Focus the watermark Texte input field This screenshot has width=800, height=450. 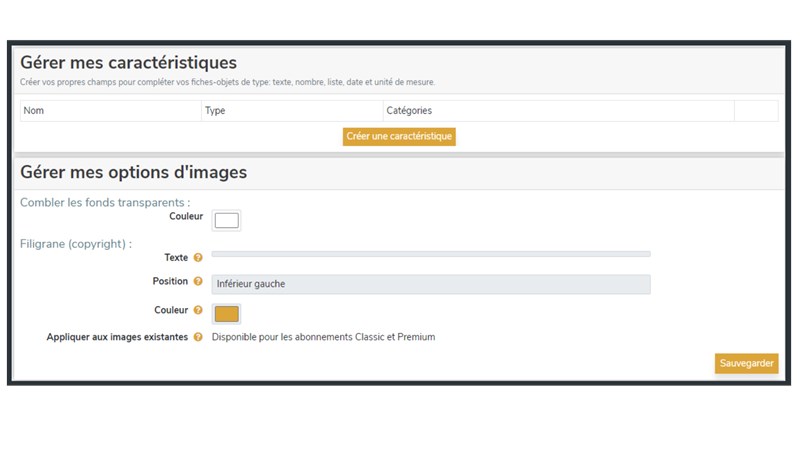pos(431,254)
